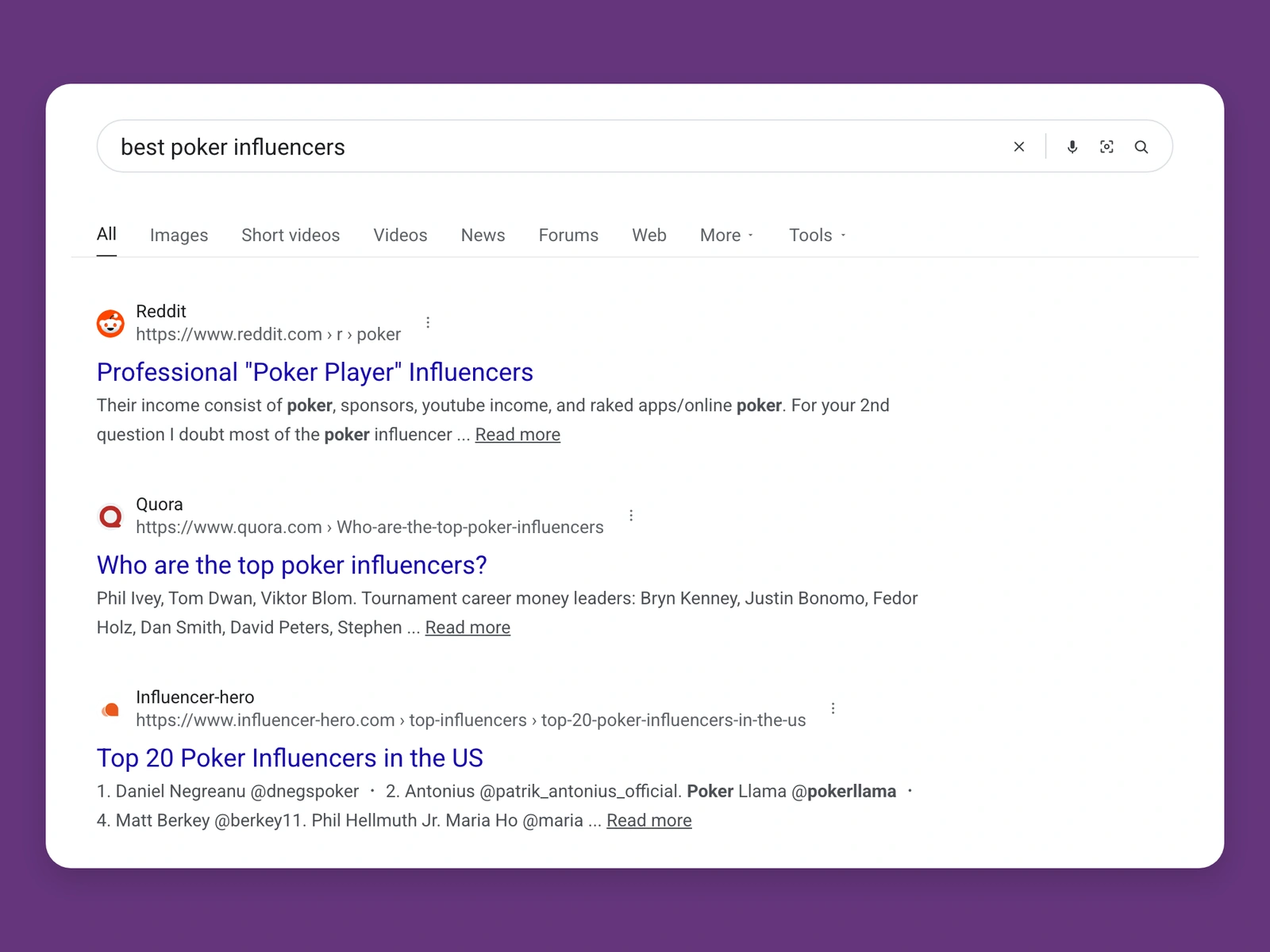Viewport: 1270px width, 952px height.
Task: Click the Influencer-hero site name label
Action: coord(195,697)
